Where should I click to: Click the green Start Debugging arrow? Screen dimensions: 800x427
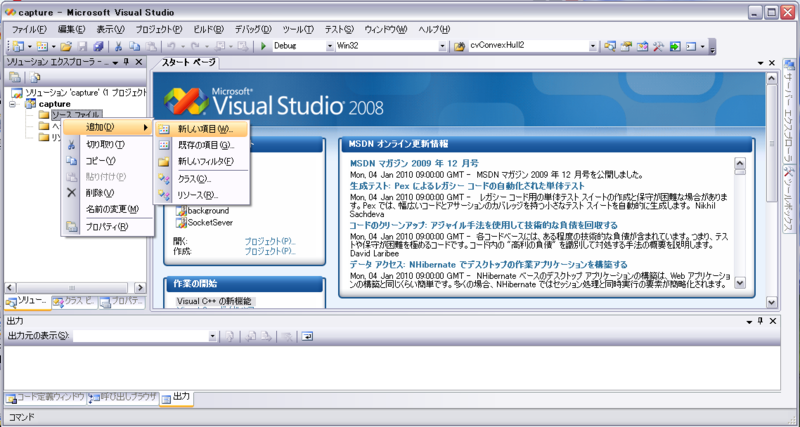(263, 46)
